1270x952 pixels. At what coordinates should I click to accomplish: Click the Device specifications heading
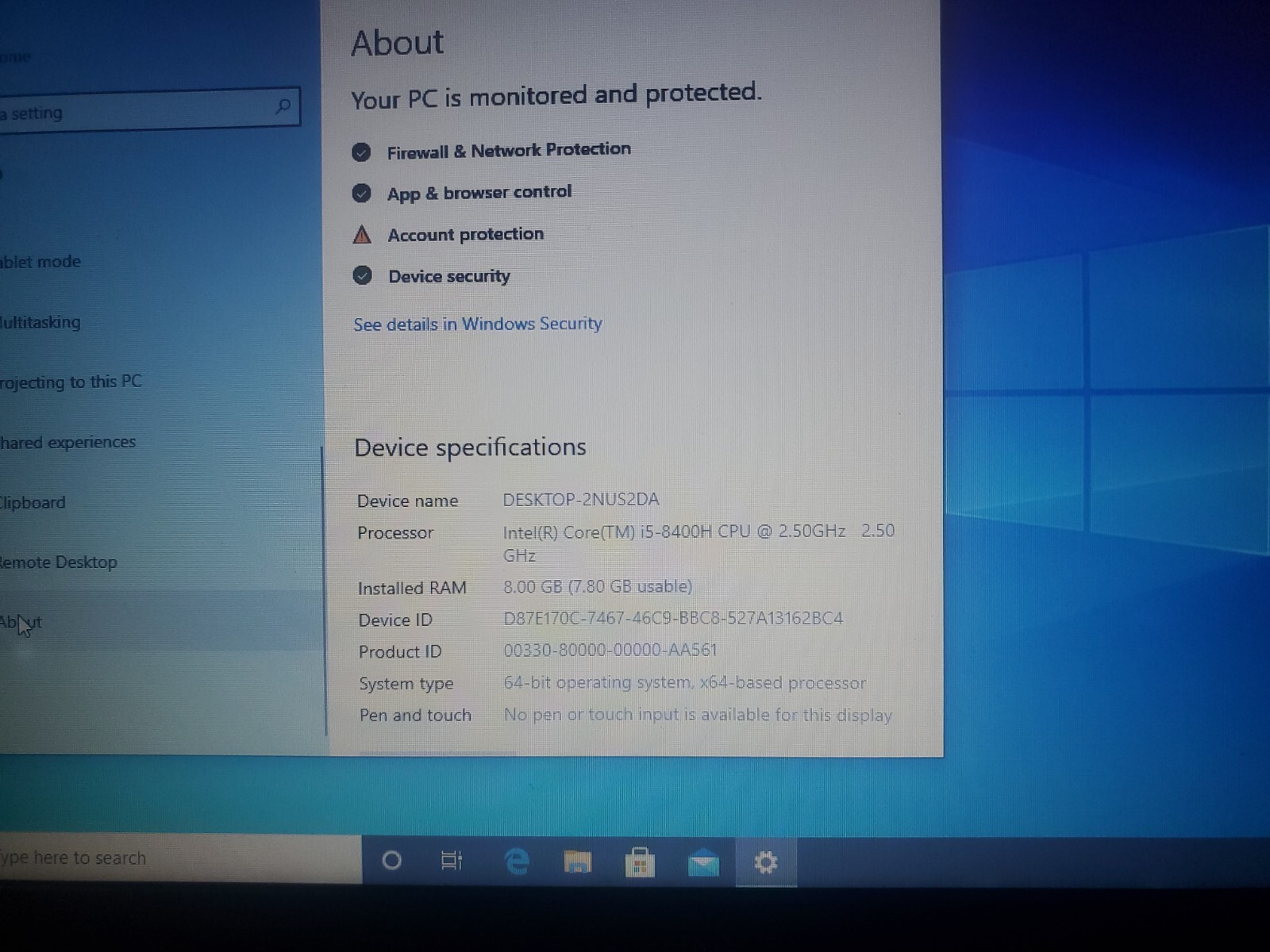click(470, 447)
